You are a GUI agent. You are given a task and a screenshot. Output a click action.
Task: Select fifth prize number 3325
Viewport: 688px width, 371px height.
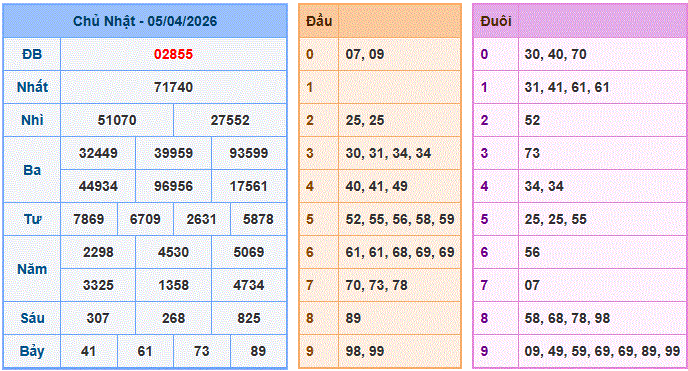point(98,285)
